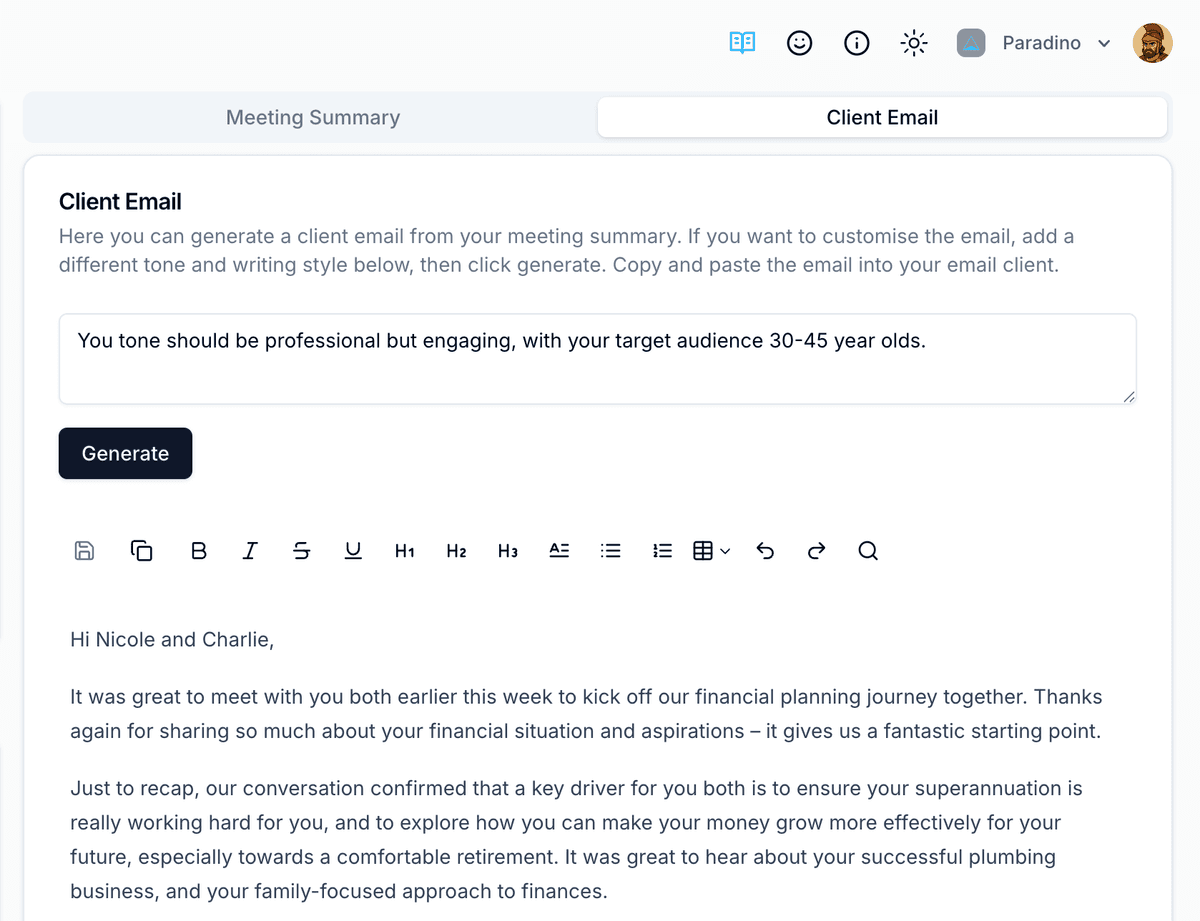The height and width of the screenshot is (921, 1200).
Task: Switch to the Meeting Summary tab
Action: (x=312, y=117)
